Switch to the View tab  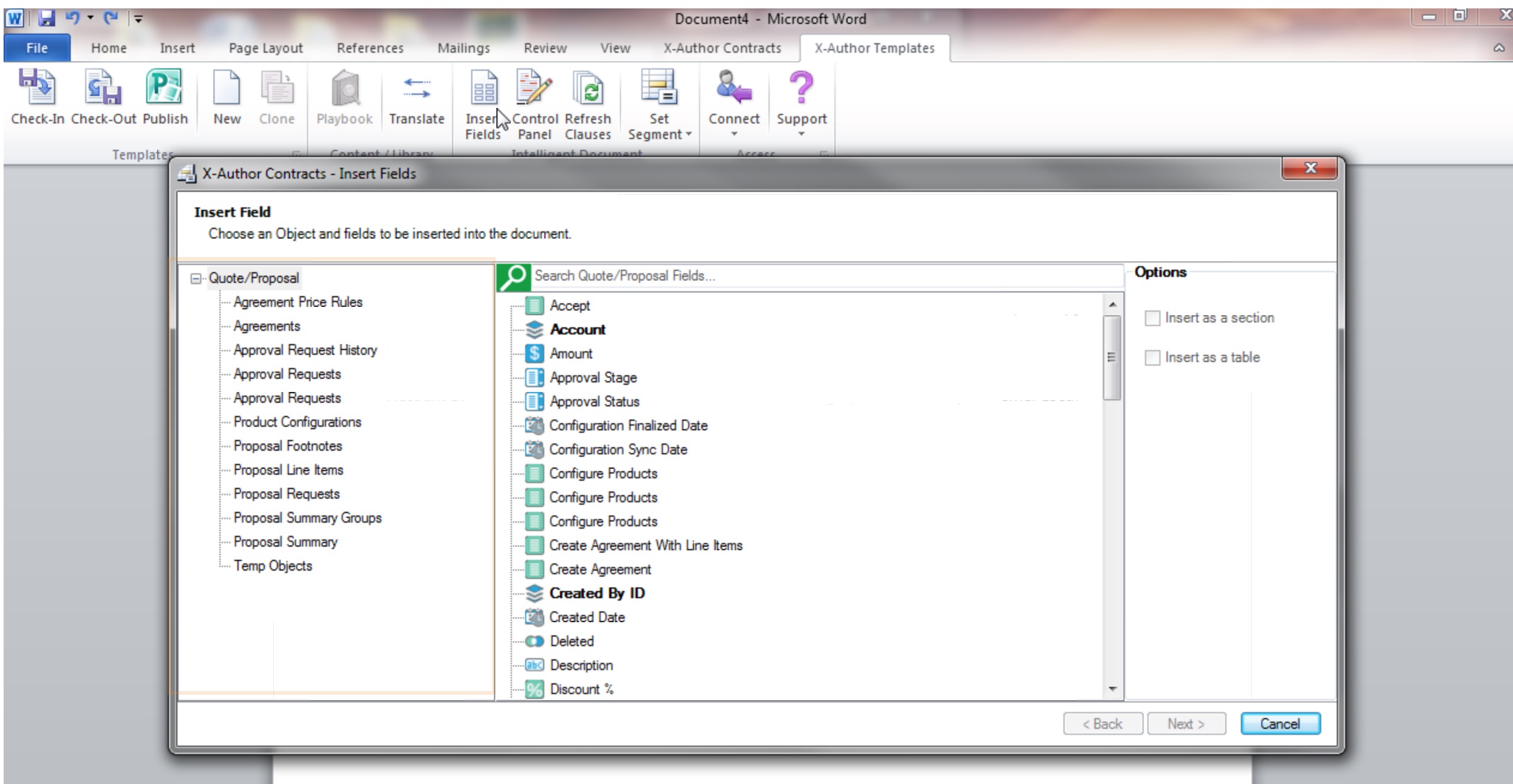pos(615,48)
